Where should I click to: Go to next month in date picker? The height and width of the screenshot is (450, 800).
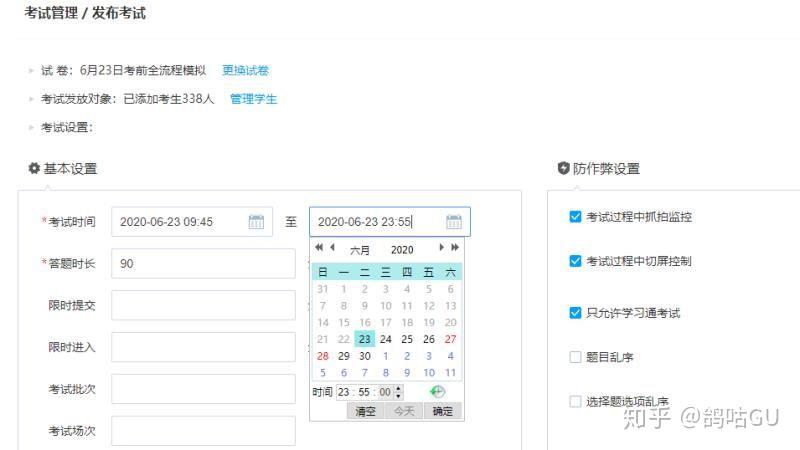(441, 247)
